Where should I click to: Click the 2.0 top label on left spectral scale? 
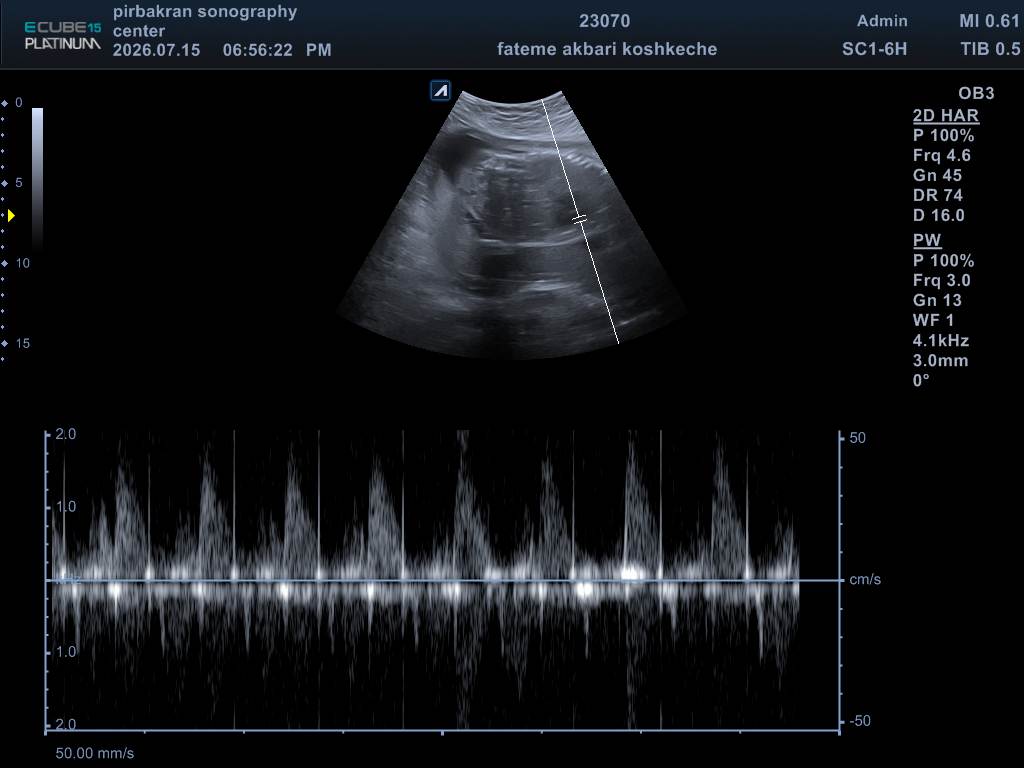coord(65,434)
